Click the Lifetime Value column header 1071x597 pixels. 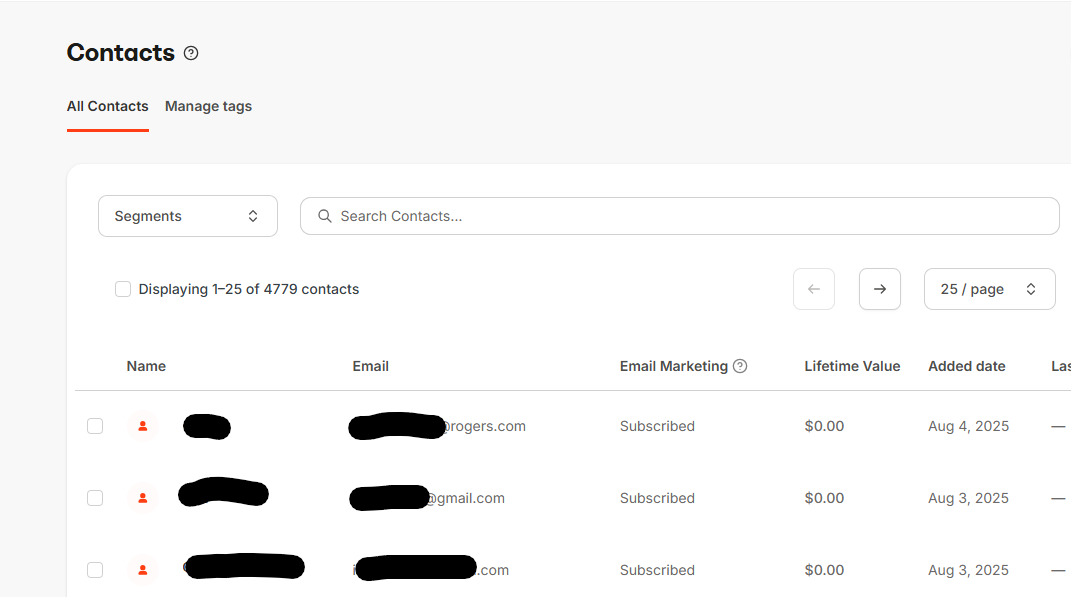(x=852, y=366)
